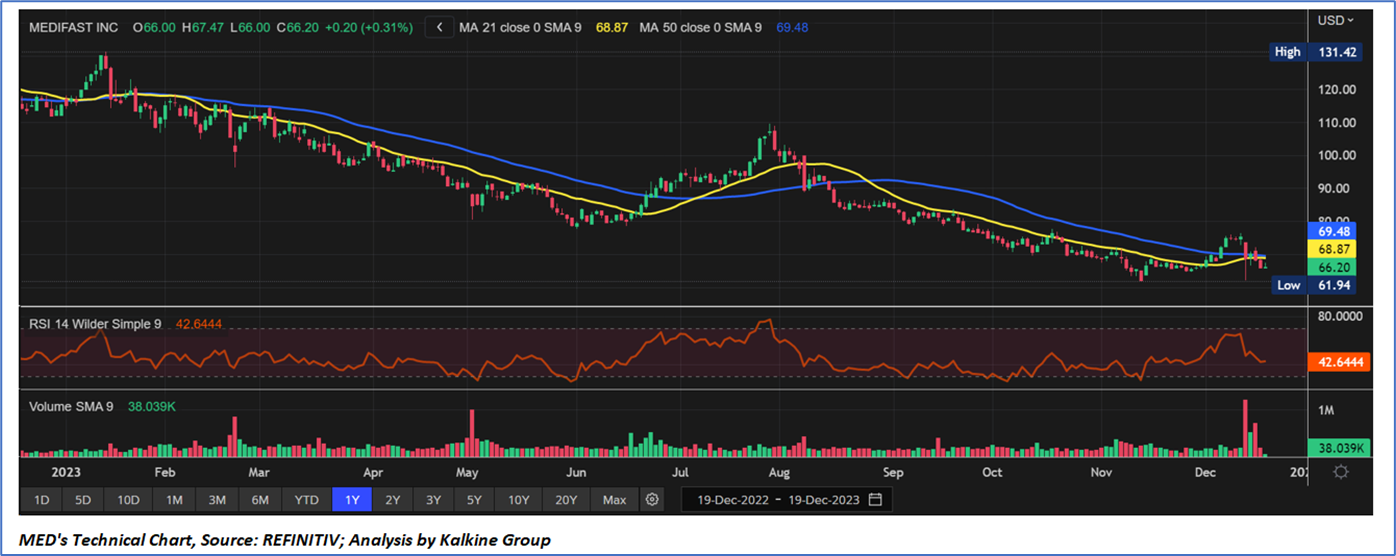Select the MA 21 close 0 SMA 9 legend
The height and width of the screenshot is (556, 1396).
click(520, 28)
